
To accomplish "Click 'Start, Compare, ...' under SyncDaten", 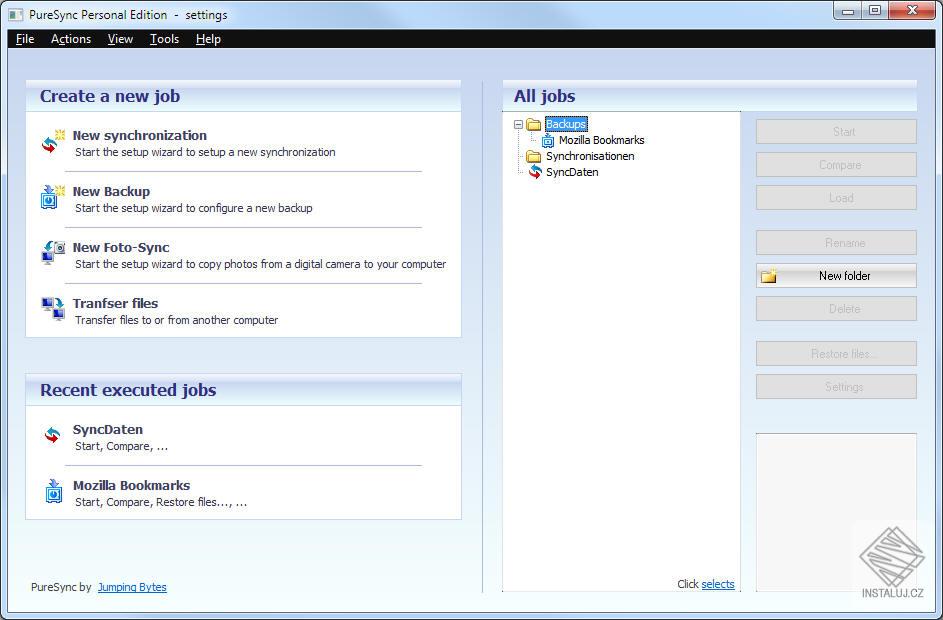I will (121, 446).
